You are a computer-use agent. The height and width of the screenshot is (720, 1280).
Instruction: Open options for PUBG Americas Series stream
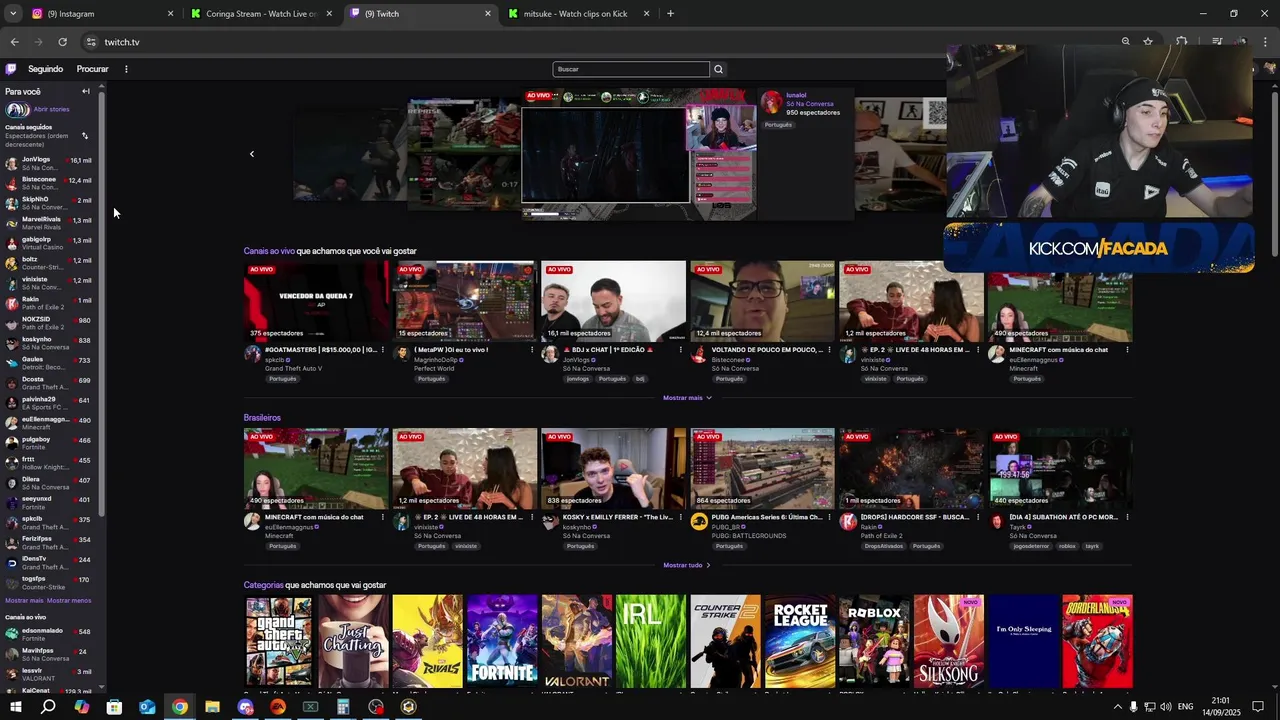[829, 517]
